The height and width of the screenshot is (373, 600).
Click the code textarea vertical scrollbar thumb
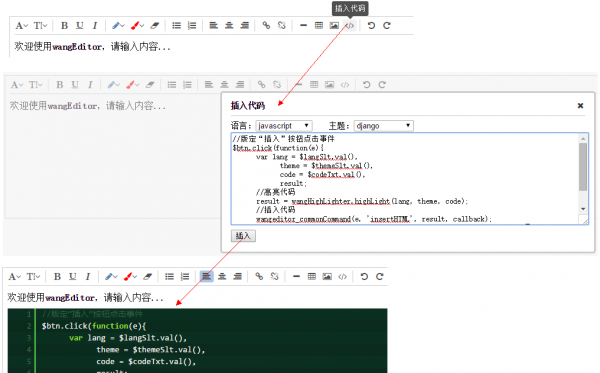coord(583,166)
